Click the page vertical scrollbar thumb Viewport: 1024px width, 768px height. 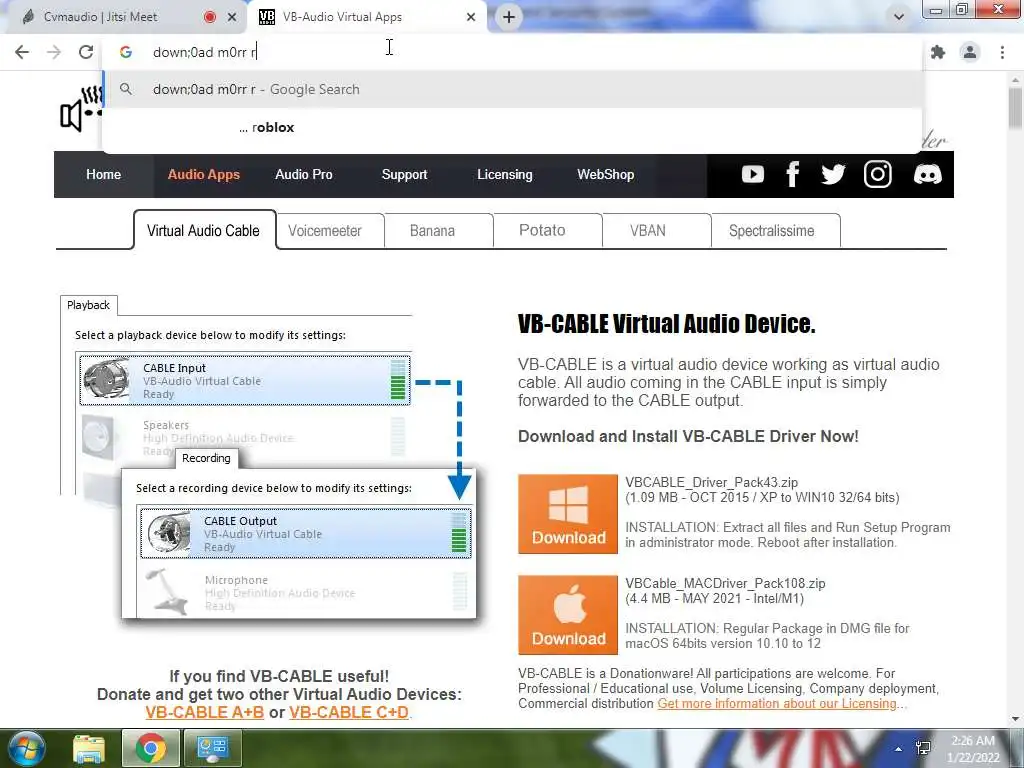pyautogui.click(x=1015, y=108)
